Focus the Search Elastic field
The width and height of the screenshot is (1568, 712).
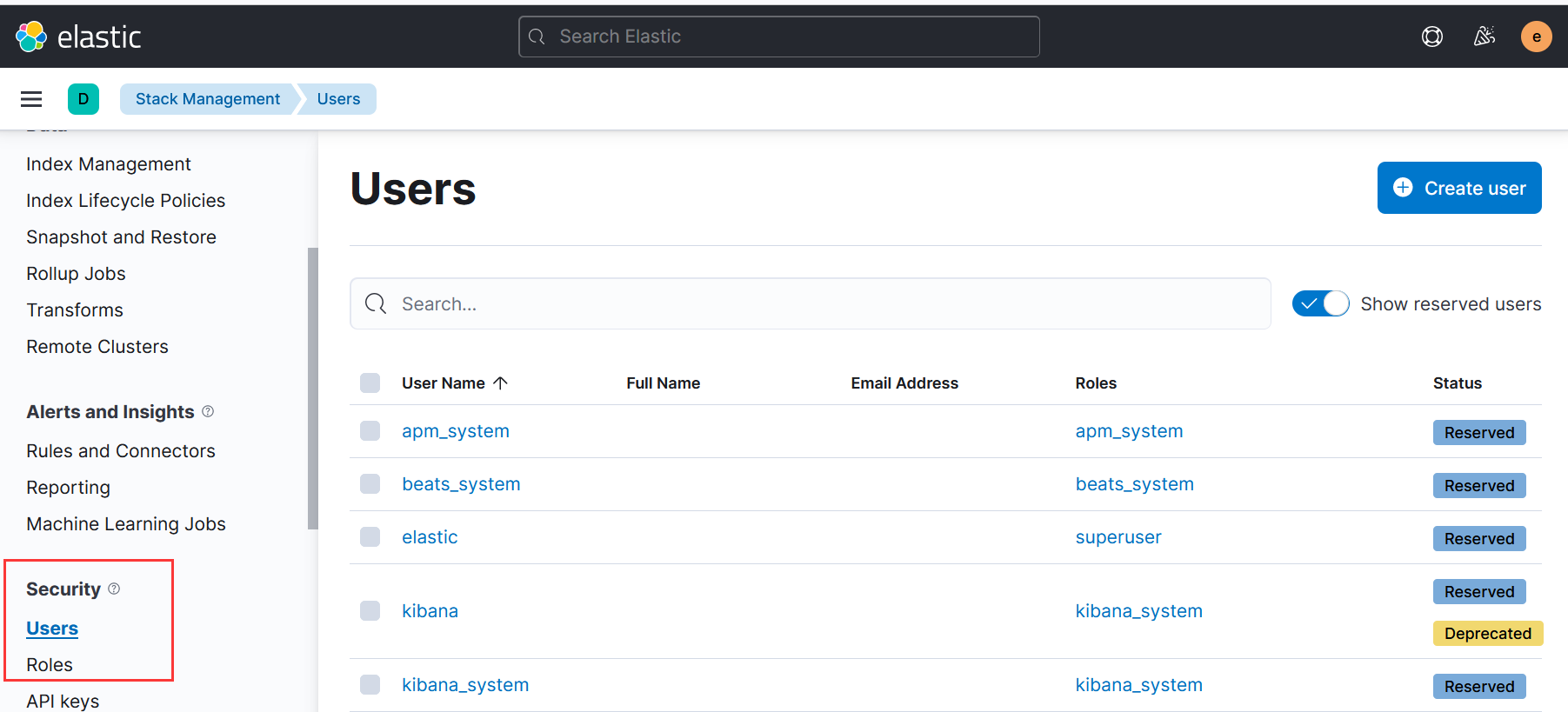tap(779, 37)
